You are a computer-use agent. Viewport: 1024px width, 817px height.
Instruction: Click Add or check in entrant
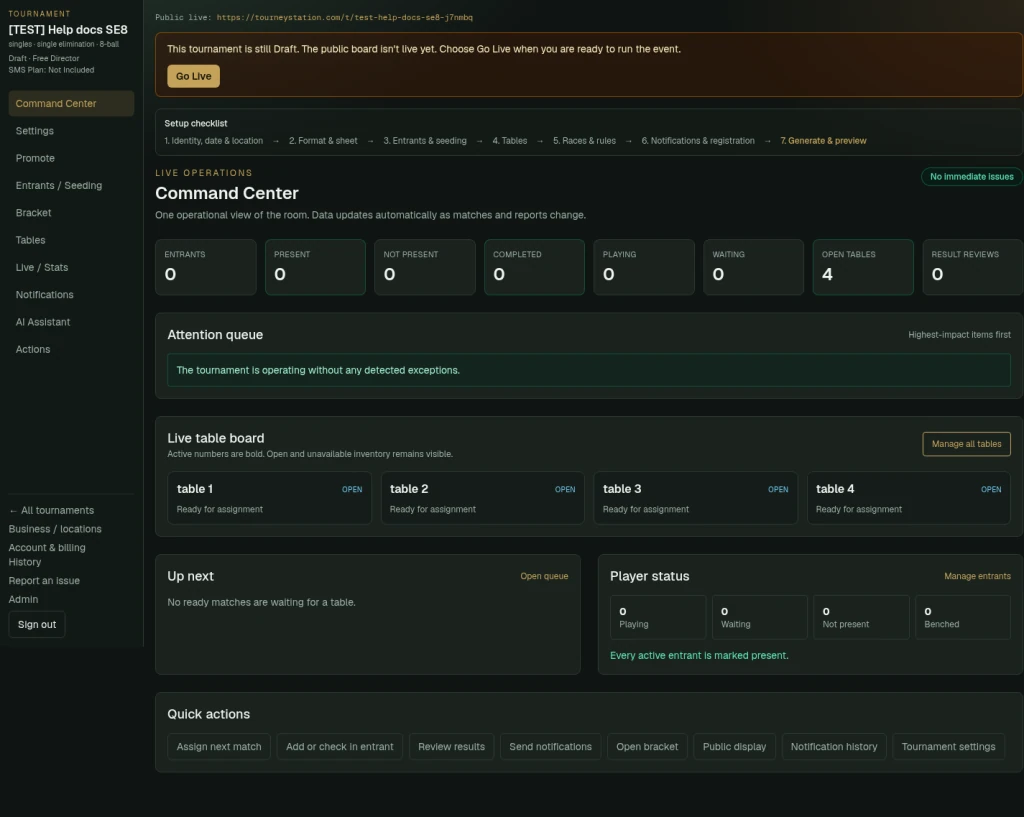pos(340,746)
